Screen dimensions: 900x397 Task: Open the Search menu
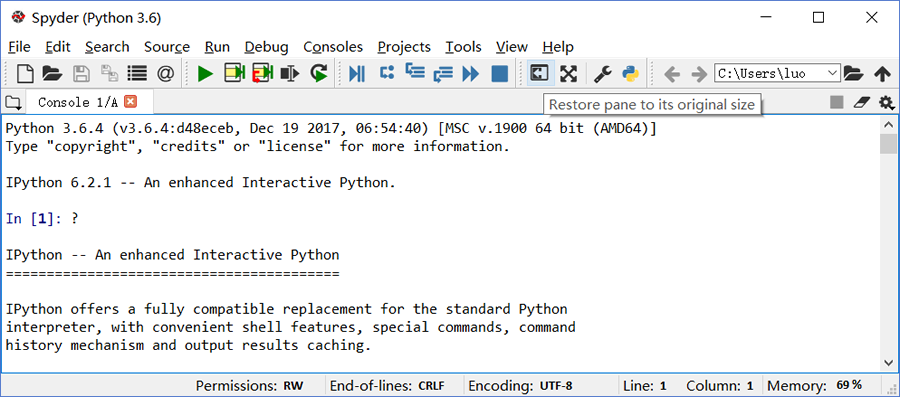point(107,47)
